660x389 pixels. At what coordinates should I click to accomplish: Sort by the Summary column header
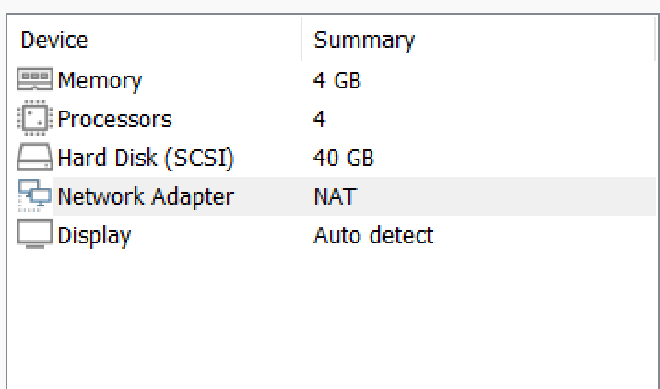click(364, 40)
